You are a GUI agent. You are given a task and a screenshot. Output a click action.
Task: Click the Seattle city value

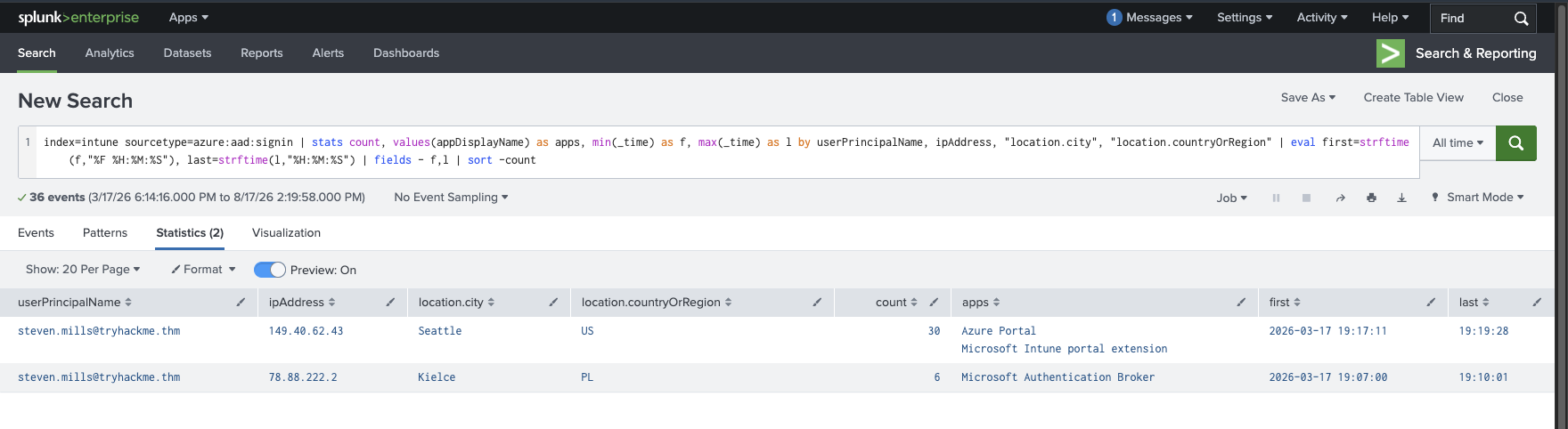(x=440, y=331)
